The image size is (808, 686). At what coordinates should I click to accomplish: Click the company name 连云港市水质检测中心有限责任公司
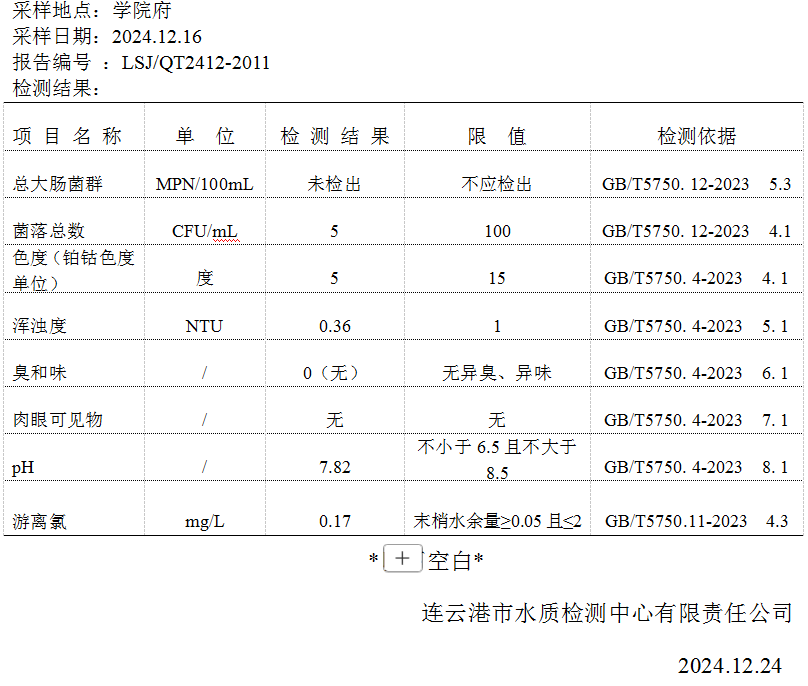tap(607, 613)
